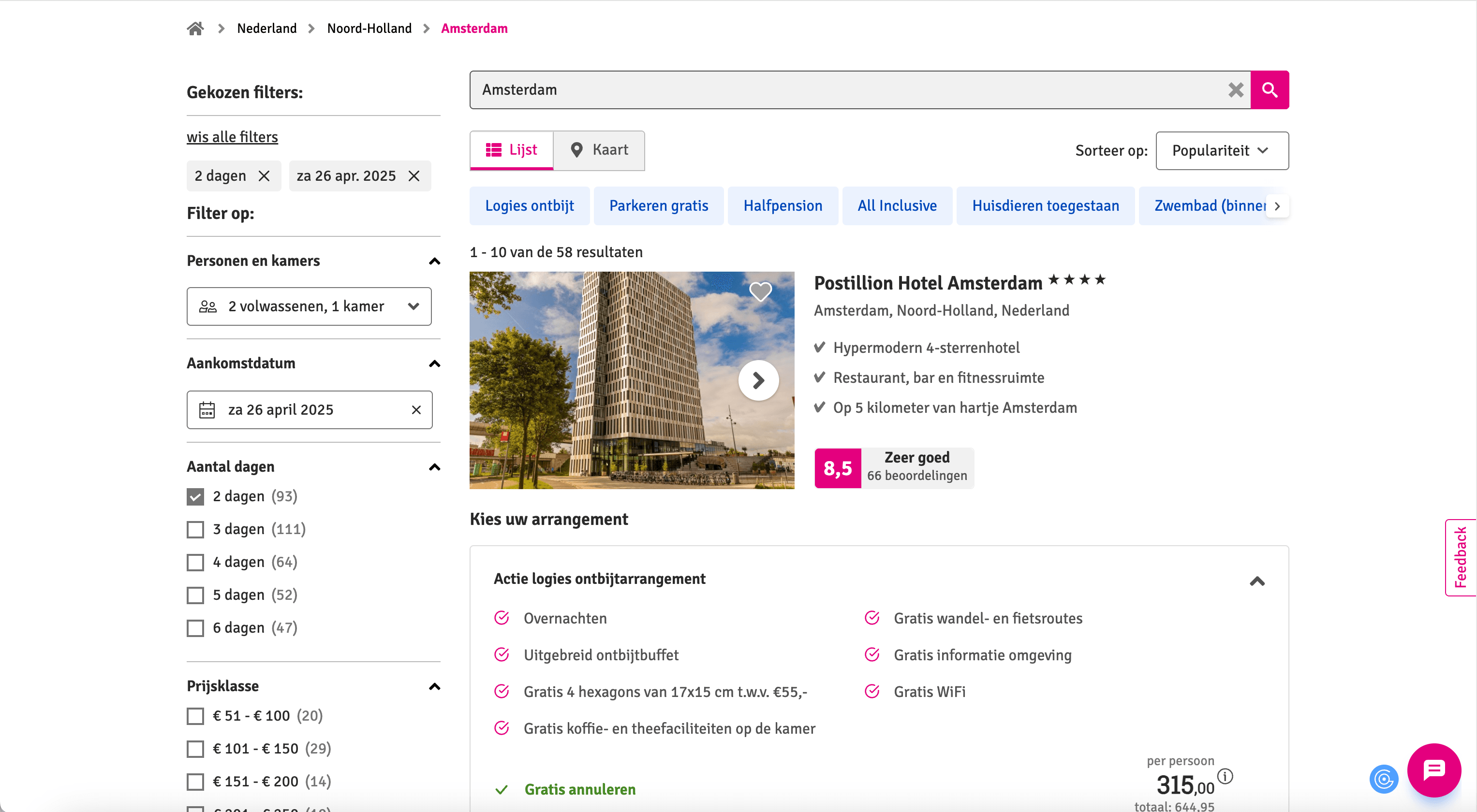Switch to the Kaart tab
The image size is (1477, 812).
pyautogui.click(x=599, y=149)
